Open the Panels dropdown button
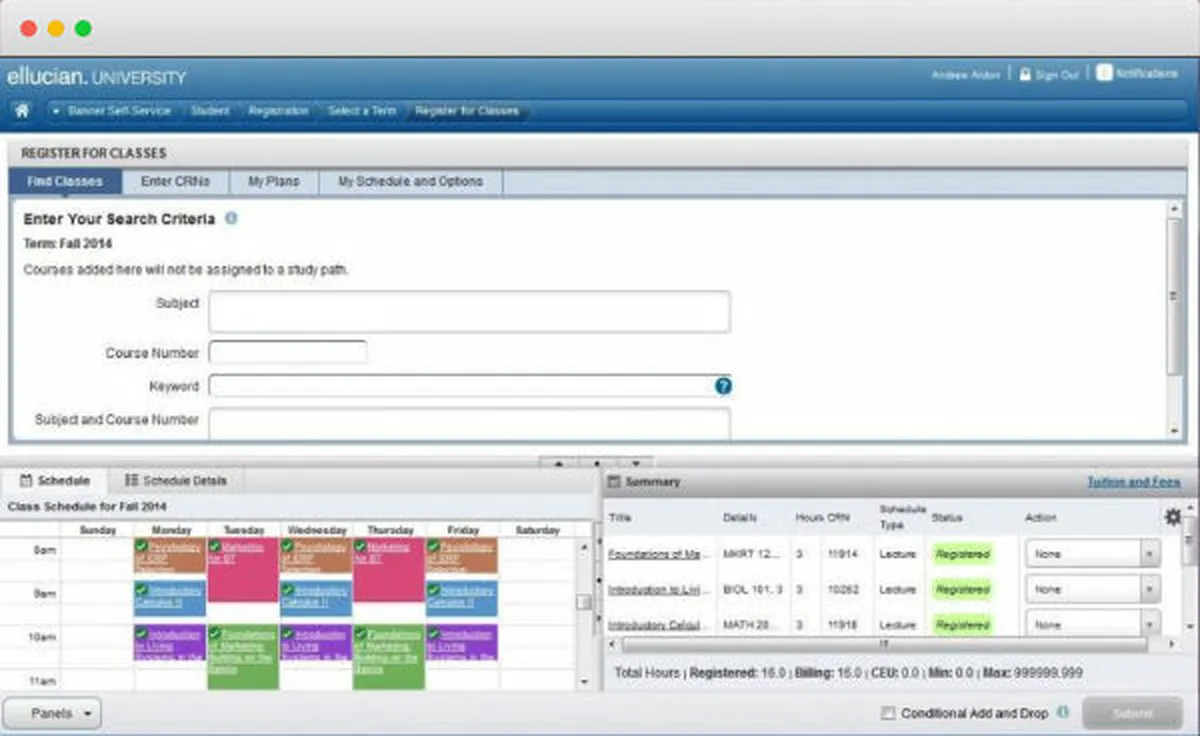The image size is (1200, 736). (52, 713)
